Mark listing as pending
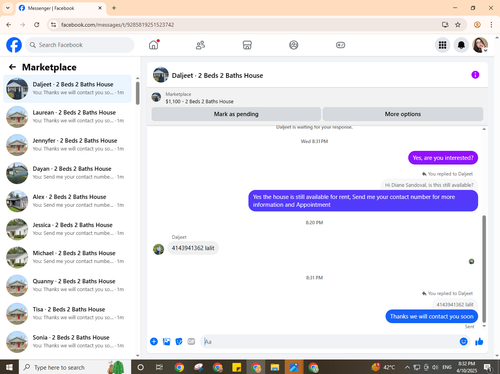 (x=236, y=114)
